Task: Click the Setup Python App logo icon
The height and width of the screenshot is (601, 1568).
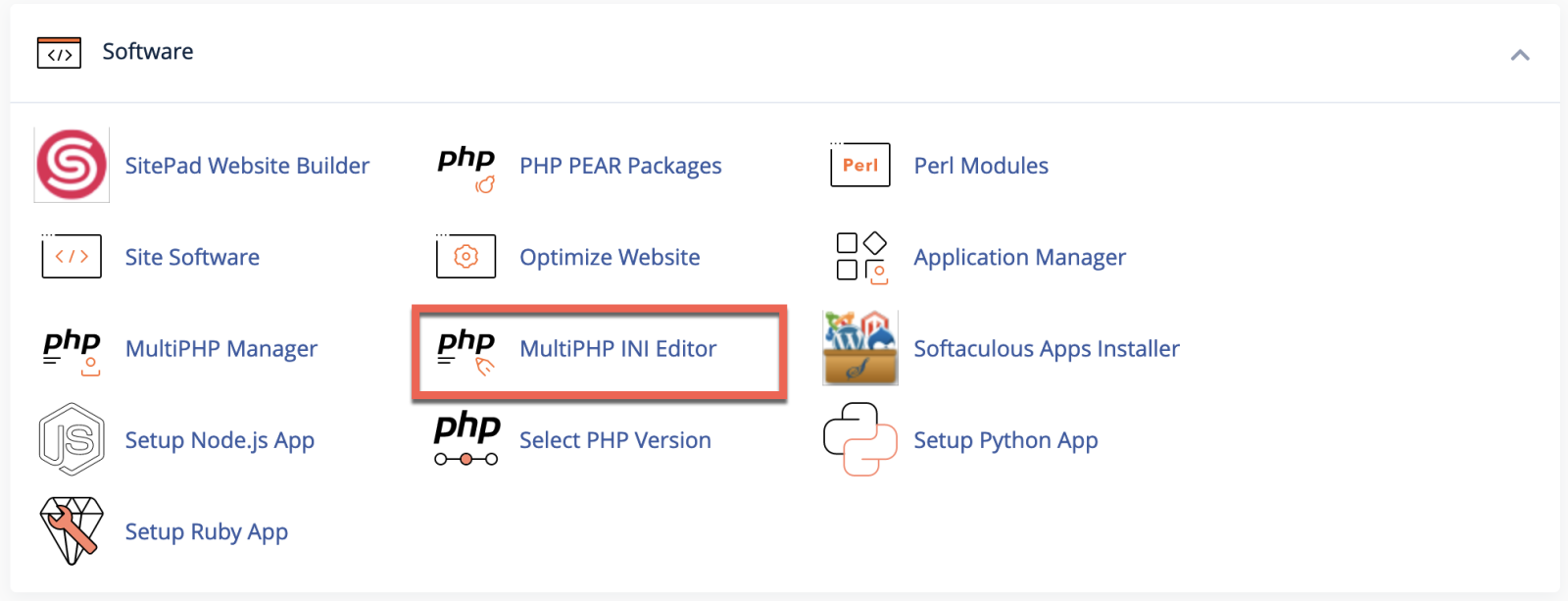Action: (x=859, y=439)
